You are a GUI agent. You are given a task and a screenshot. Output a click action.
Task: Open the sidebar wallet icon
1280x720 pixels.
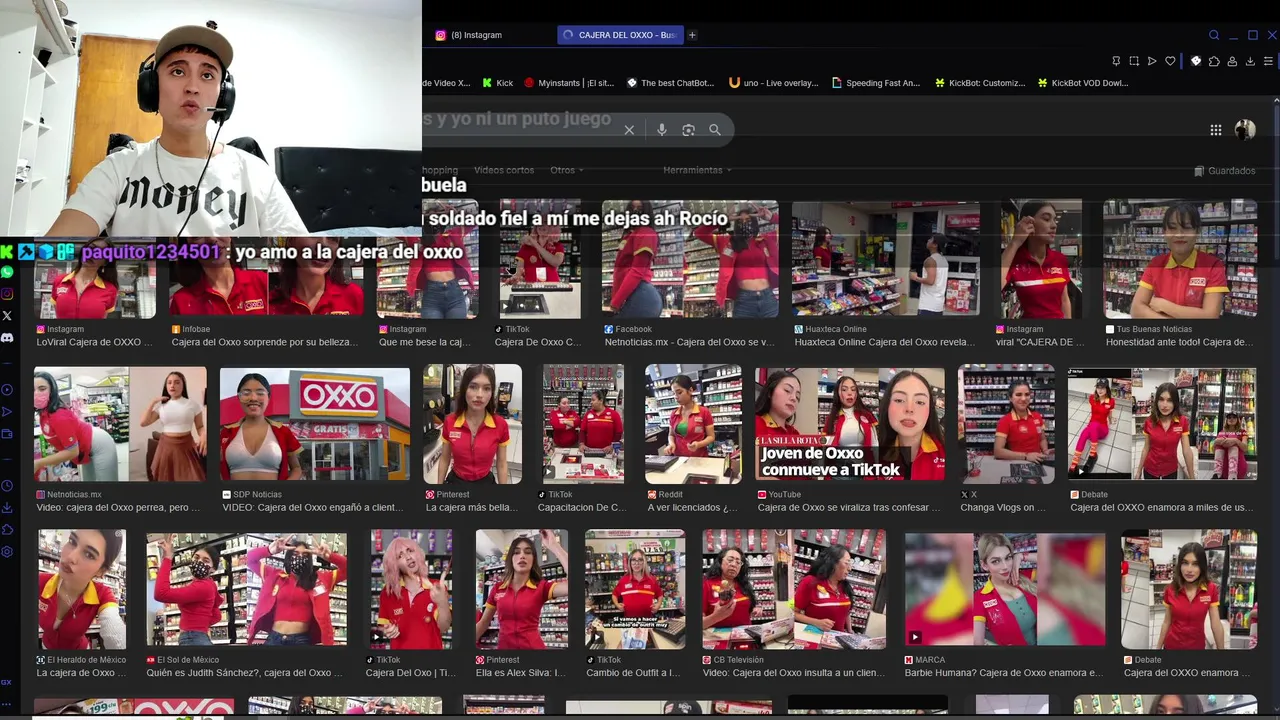pyautogui.click(x=7, y=434)
